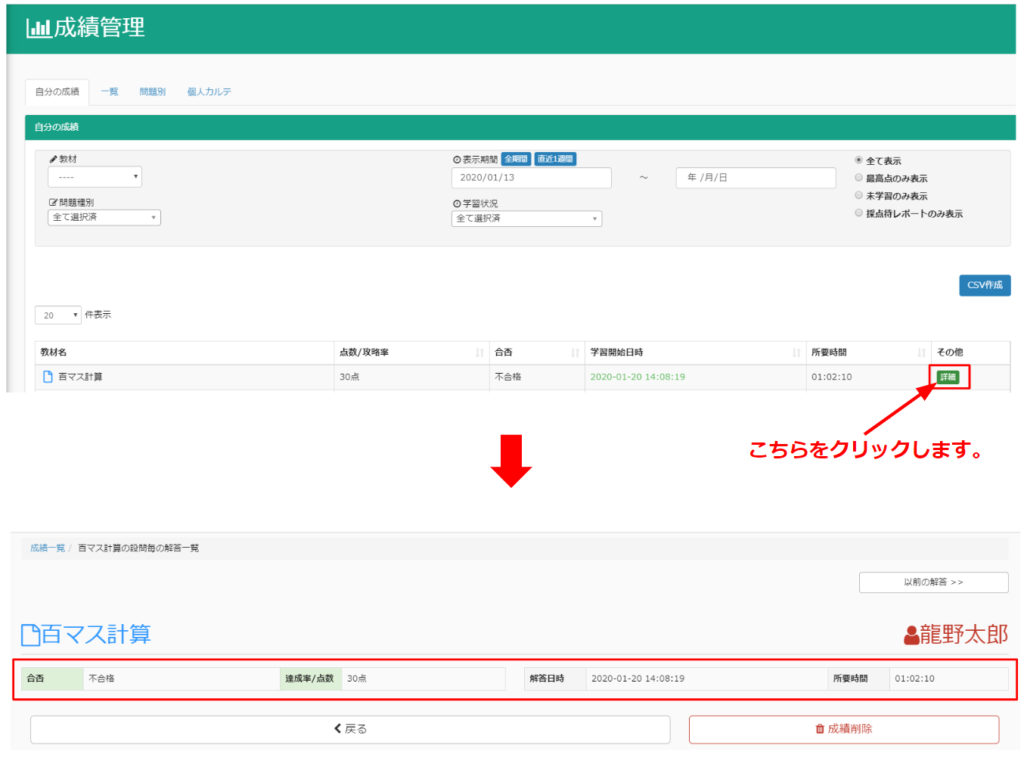The image size is (1024, 767).
Task: Switch to the 個人カルテ tab
Action: click(210, 90)
